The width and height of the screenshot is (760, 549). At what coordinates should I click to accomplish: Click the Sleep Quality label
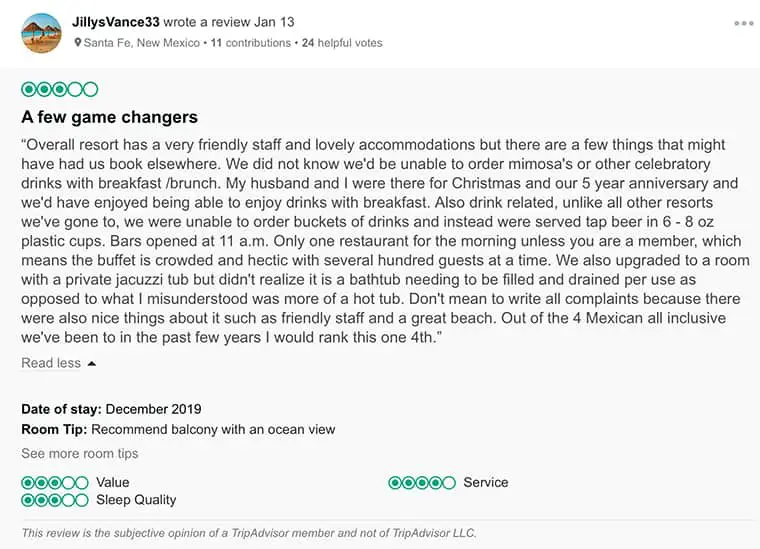coord(136,500)
